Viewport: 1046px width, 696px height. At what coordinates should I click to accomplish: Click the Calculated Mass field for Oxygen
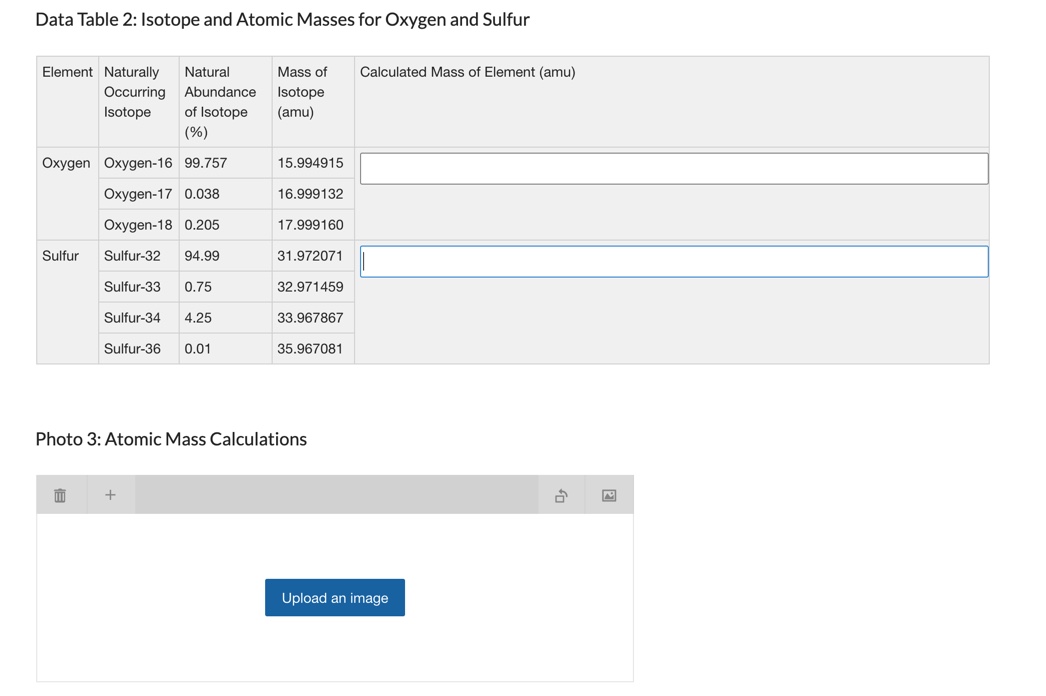pyautogui.click(x=672, y=167)
